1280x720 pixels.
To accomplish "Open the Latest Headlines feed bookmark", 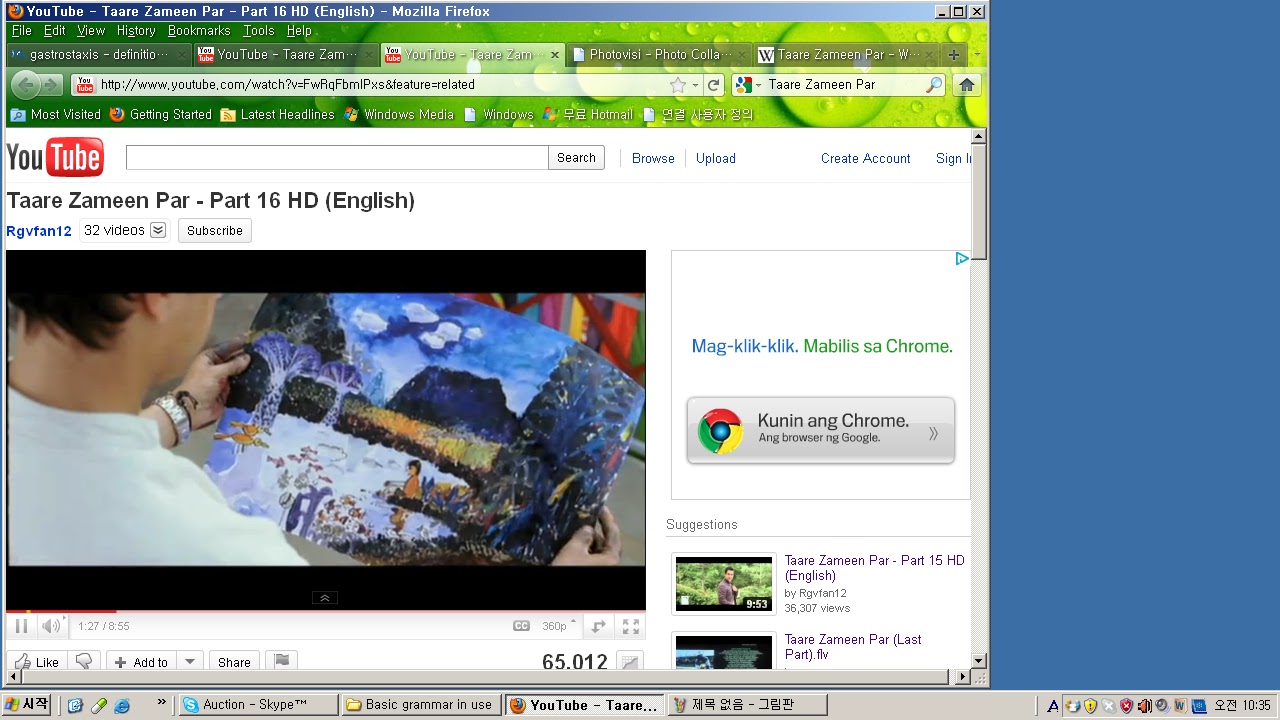I will pyautogui.click(x=277, y=115).
